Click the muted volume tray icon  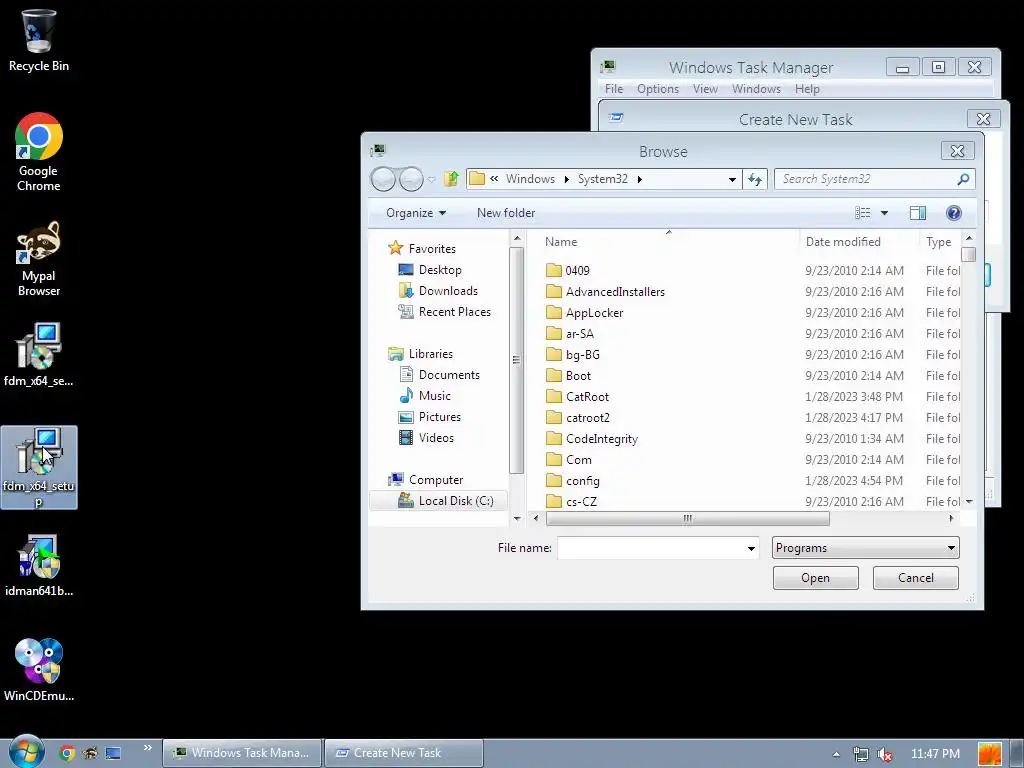click(885, 754)
